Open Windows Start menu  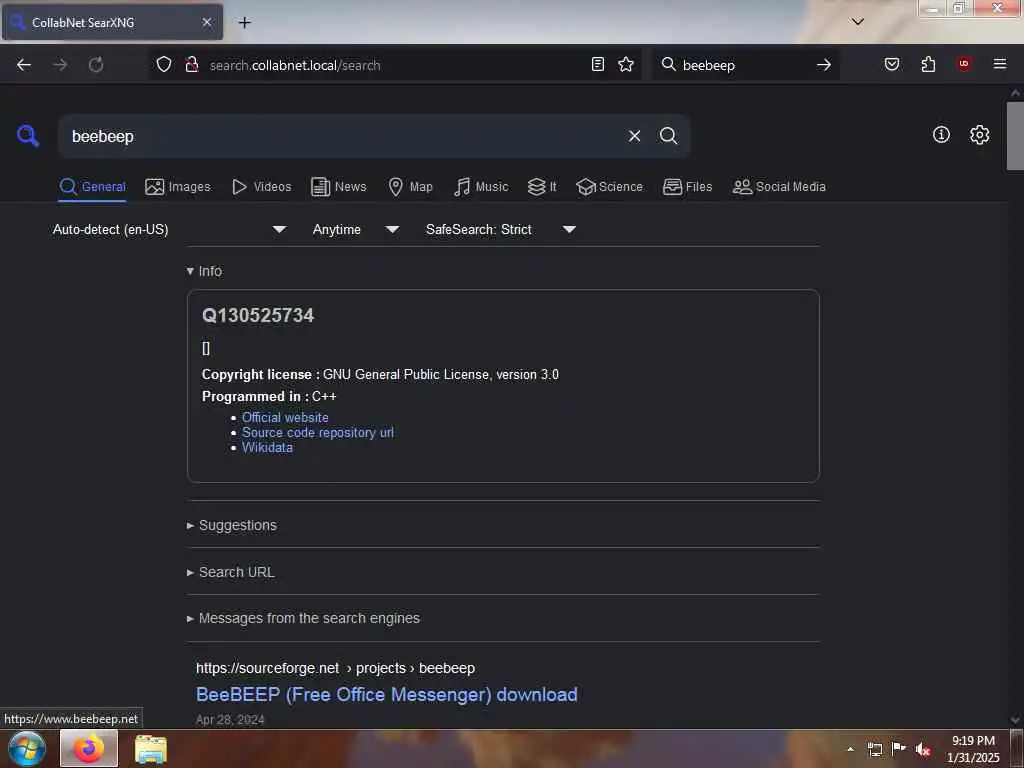[x=27, y=748]
